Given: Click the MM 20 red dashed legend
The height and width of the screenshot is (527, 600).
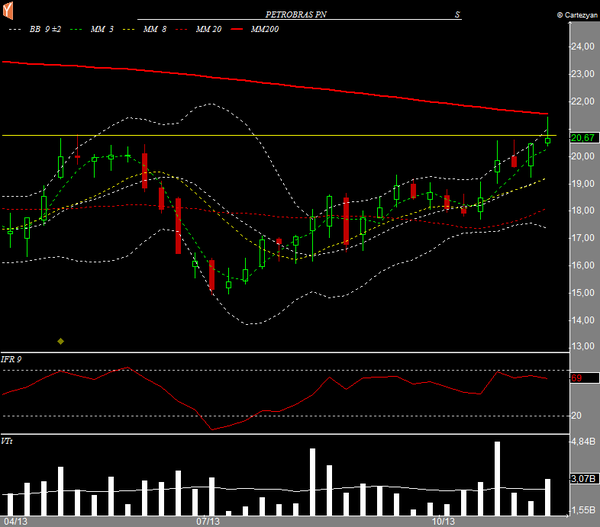Looking at the screenshot, I should [198, 29].
